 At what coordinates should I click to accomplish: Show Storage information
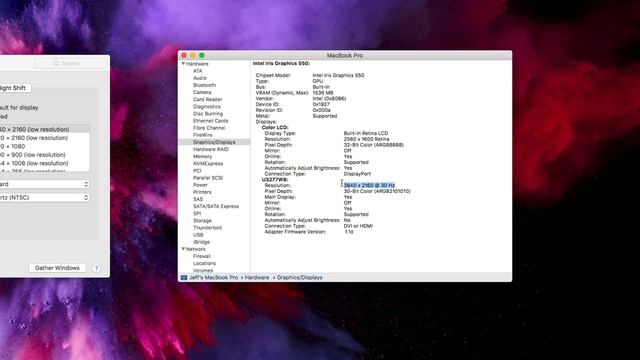point(202,220)
